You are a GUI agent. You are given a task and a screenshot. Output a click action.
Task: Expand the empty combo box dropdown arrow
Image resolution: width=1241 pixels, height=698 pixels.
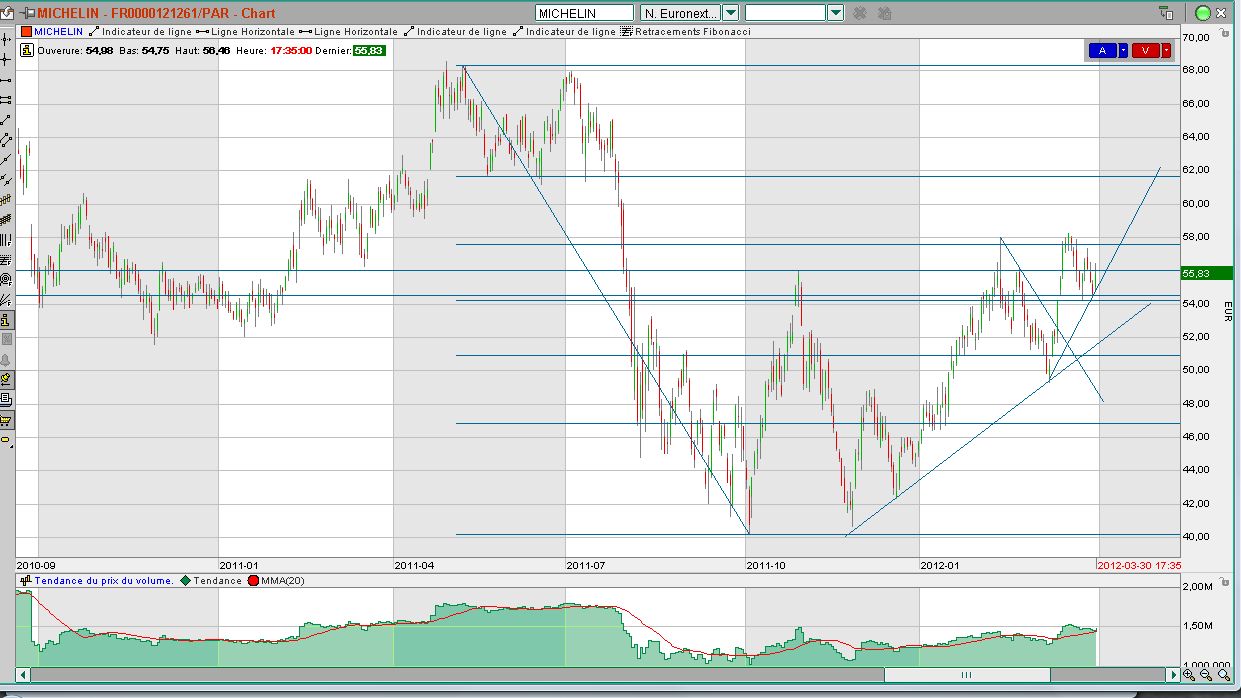click(836, 13)
